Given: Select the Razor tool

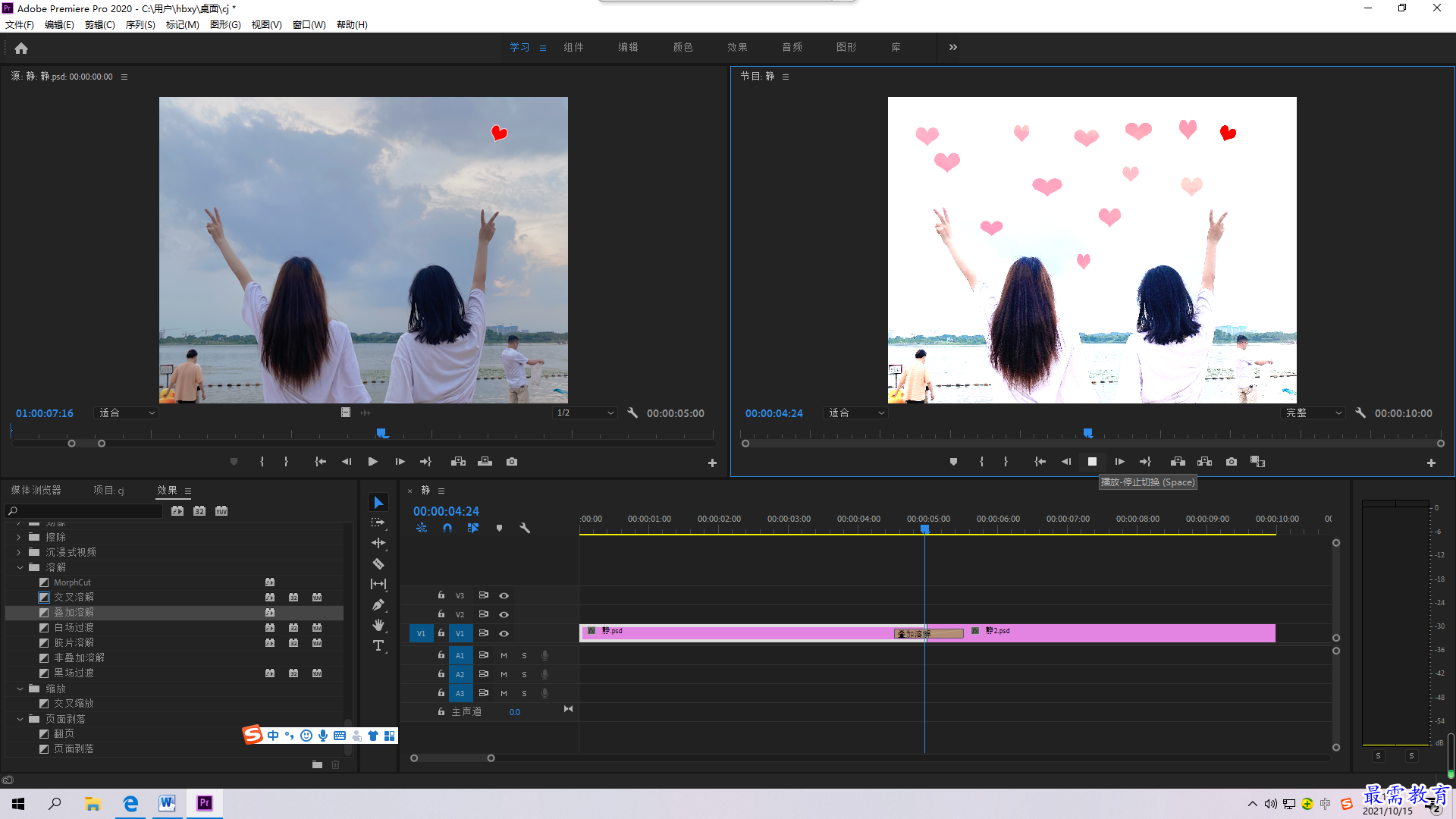Looking at the screenshot, I should (378, 563).
